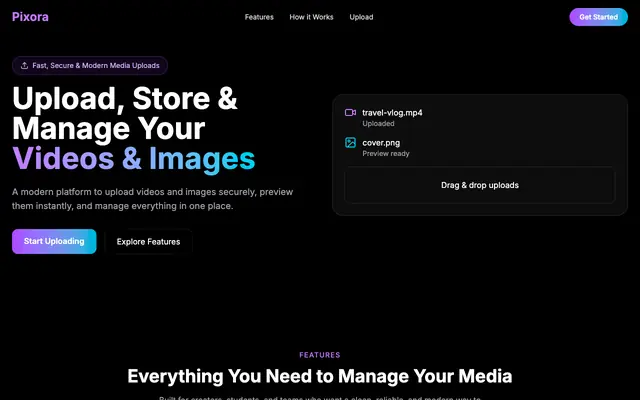Click the 'Fast, Secure & Modern Media Uploads' badge
This screenshot has height=400, width=640.
click(x=90, y=65)
